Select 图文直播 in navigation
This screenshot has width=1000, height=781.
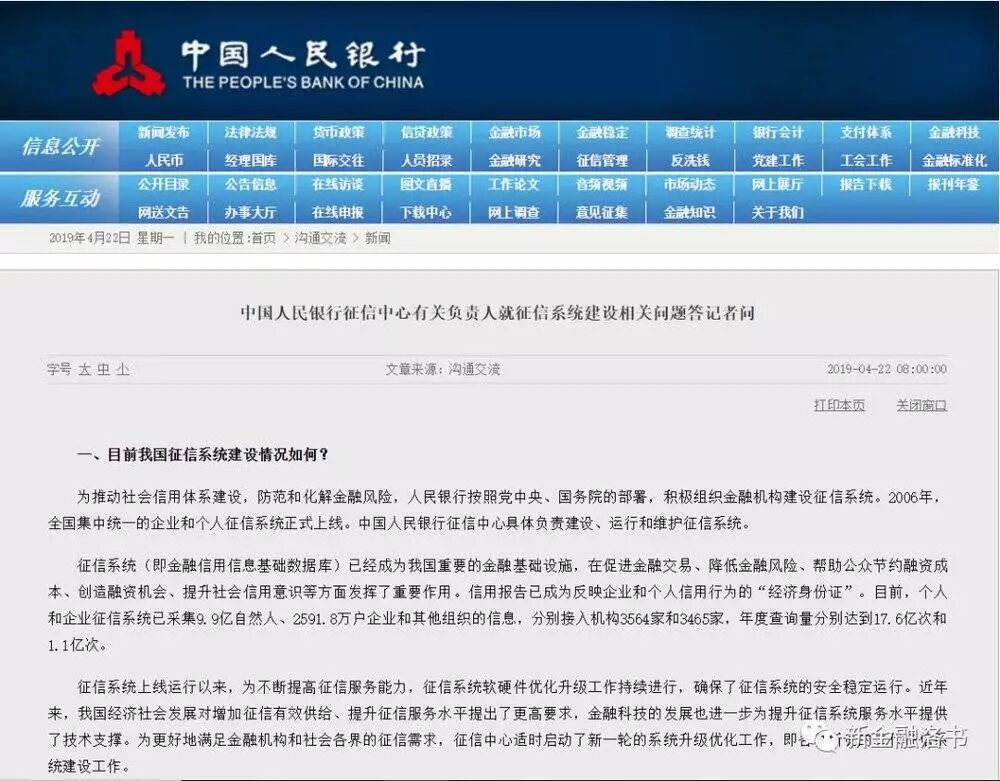[x=426, y=185]
